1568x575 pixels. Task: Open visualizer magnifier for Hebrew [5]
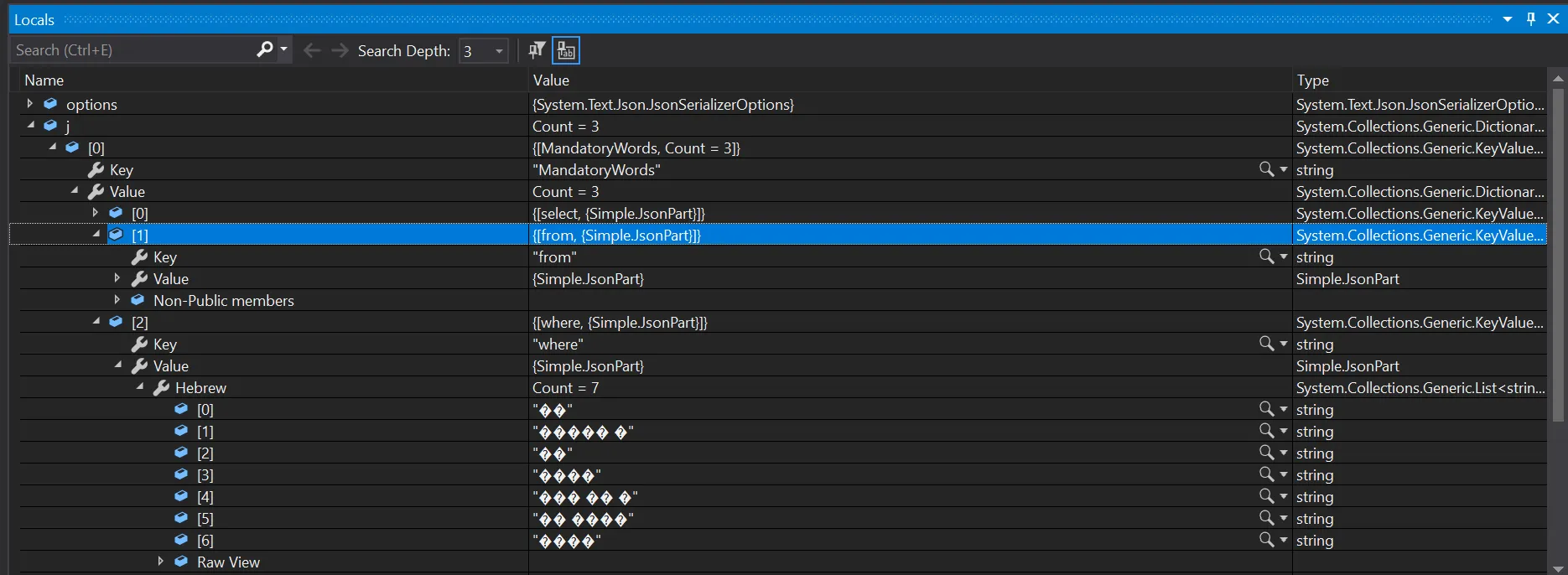[1266, 518]
